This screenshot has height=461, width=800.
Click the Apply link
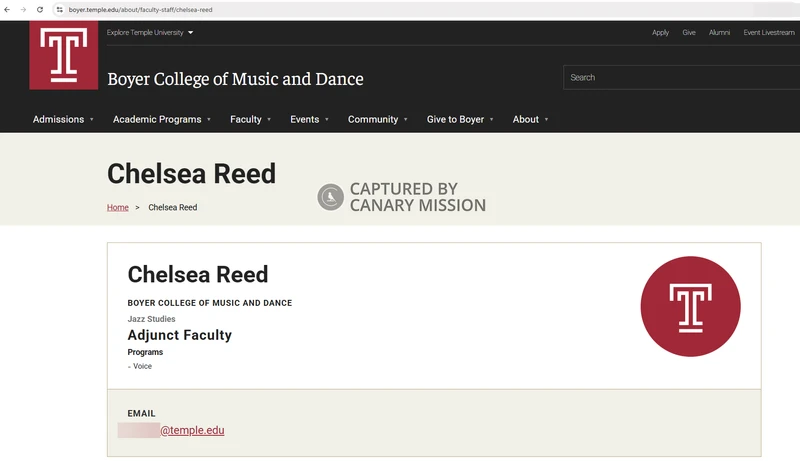coord(660,33)
